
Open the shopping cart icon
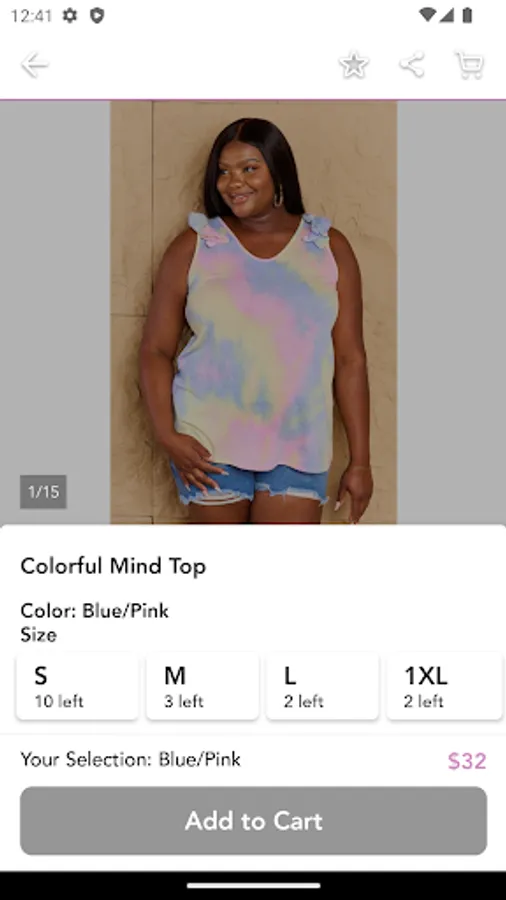click(x=469, y=65)
